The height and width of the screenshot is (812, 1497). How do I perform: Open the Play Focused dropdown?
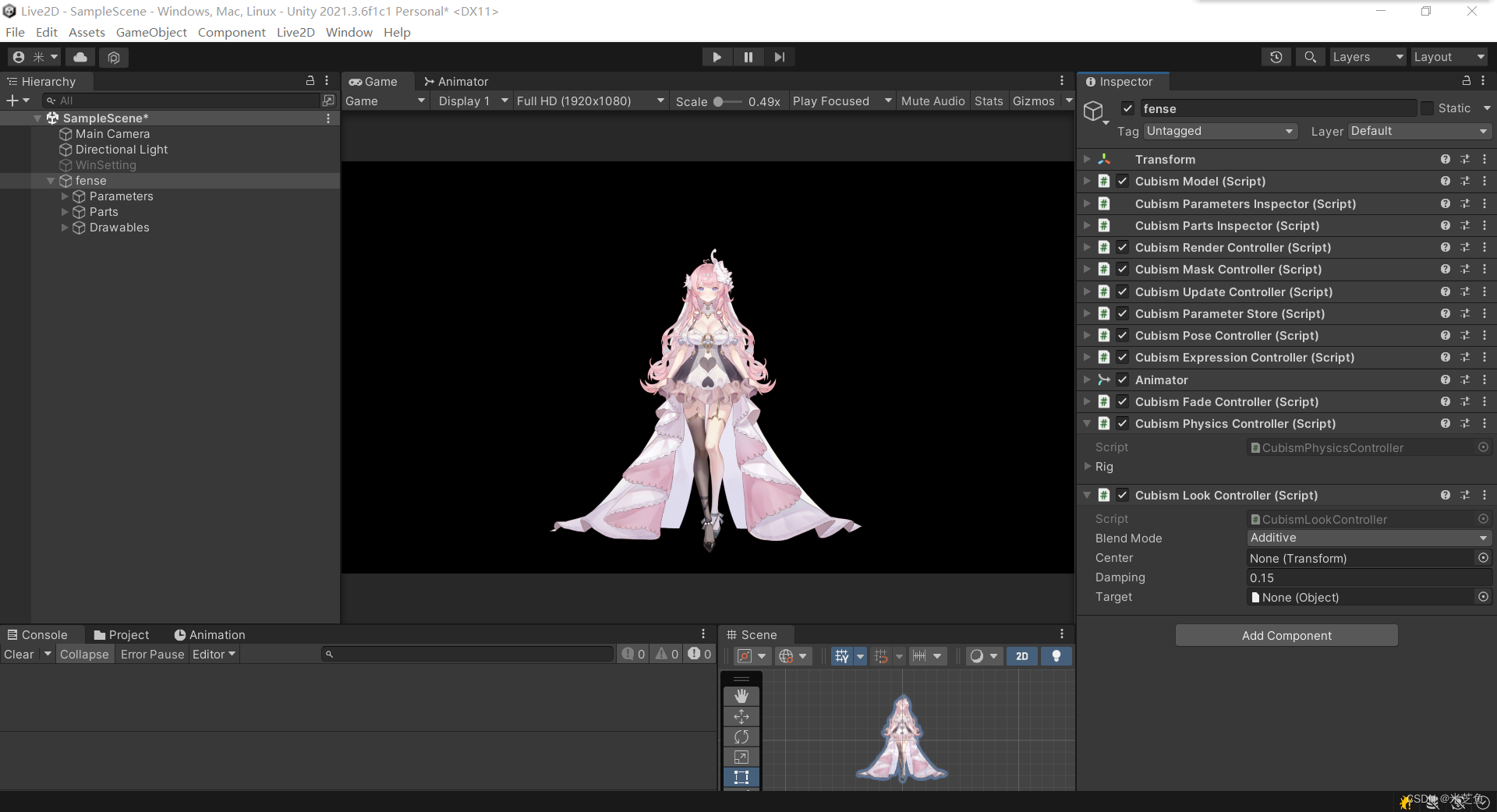(x=842, y=101)
